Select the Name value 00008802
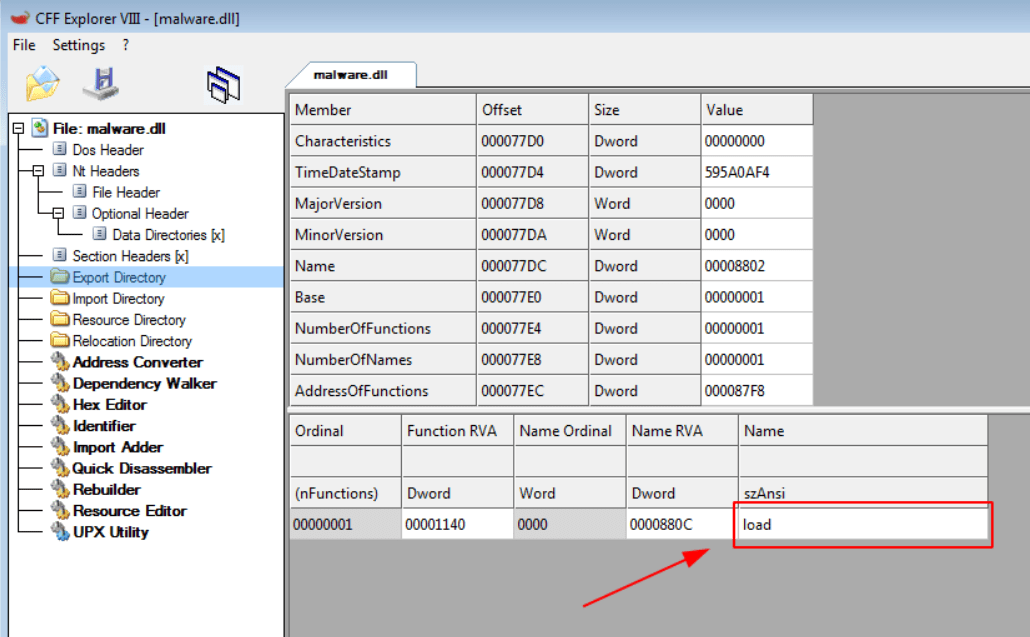 pyautogui.click(x=757, y=266)
